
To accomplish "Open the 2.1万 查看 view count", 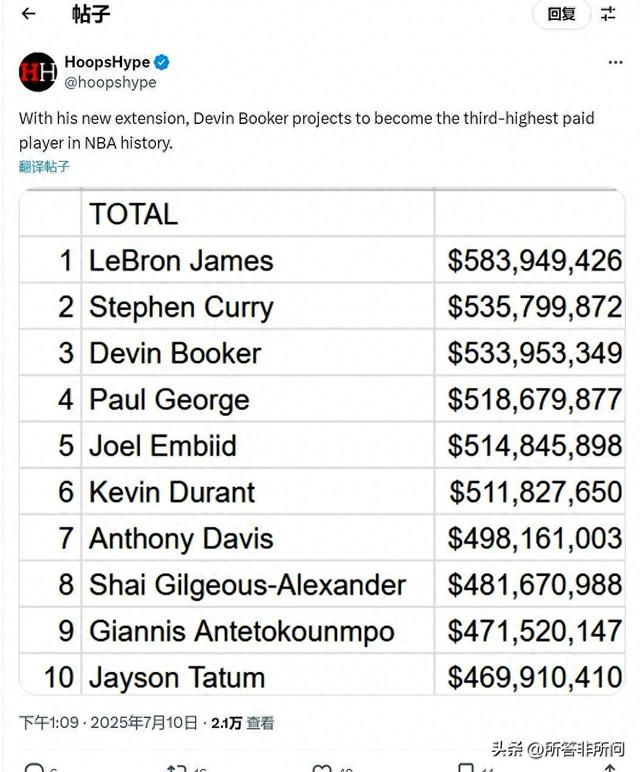I will (x=243, y=723).
